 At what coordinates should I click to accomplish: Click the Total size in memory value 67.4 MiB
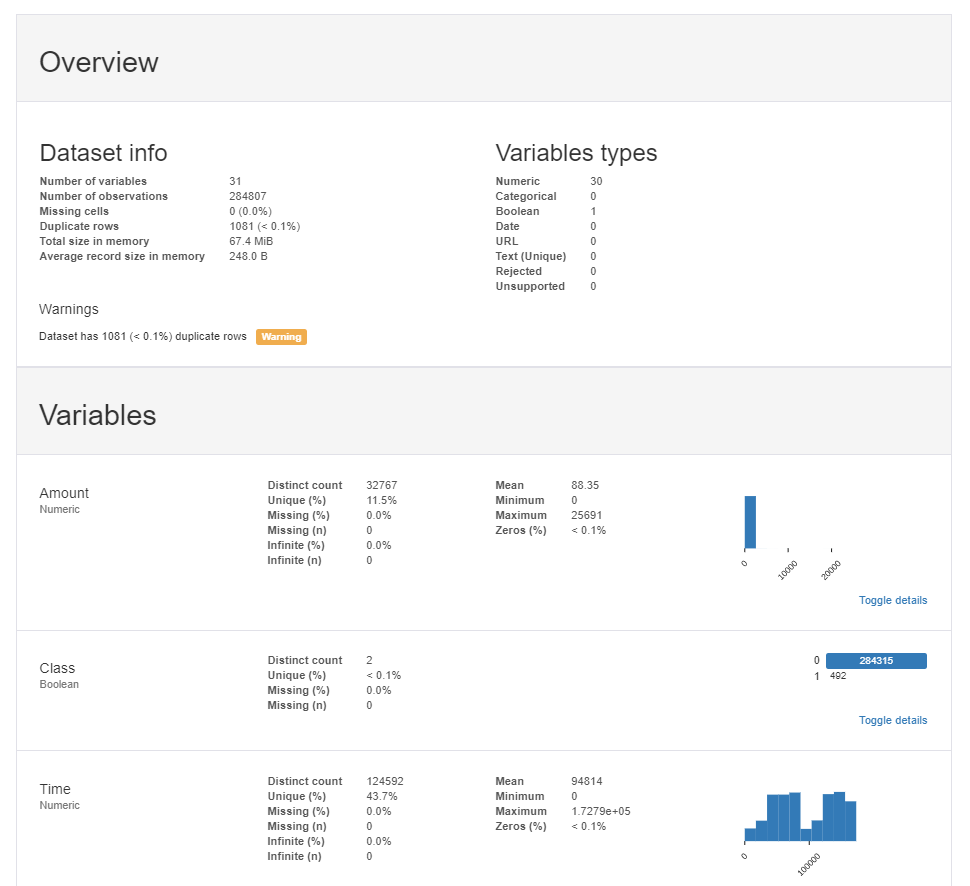click(x=251, y=241)
